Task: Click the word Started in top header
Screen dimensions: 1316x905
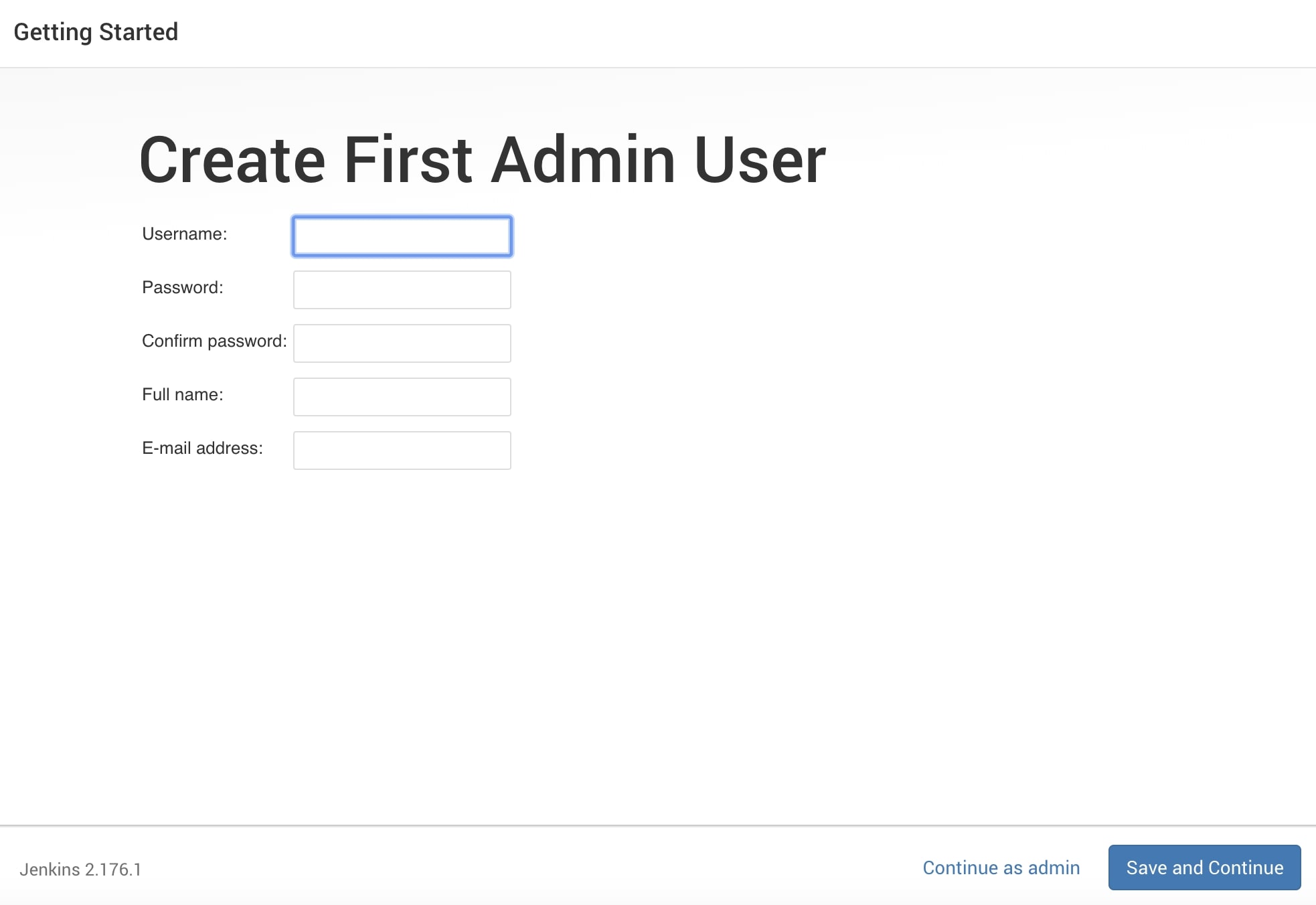Action: coord(138,32)
